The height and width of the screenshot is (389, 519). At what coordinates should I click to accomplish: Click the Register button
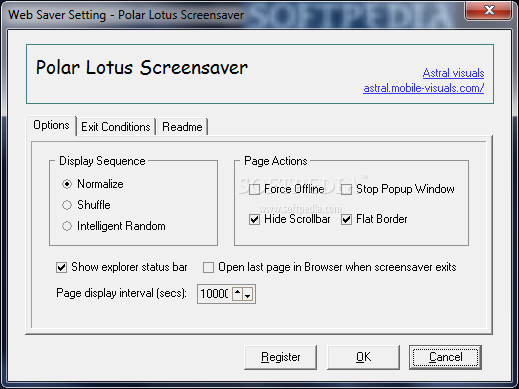tap(280, 357)
